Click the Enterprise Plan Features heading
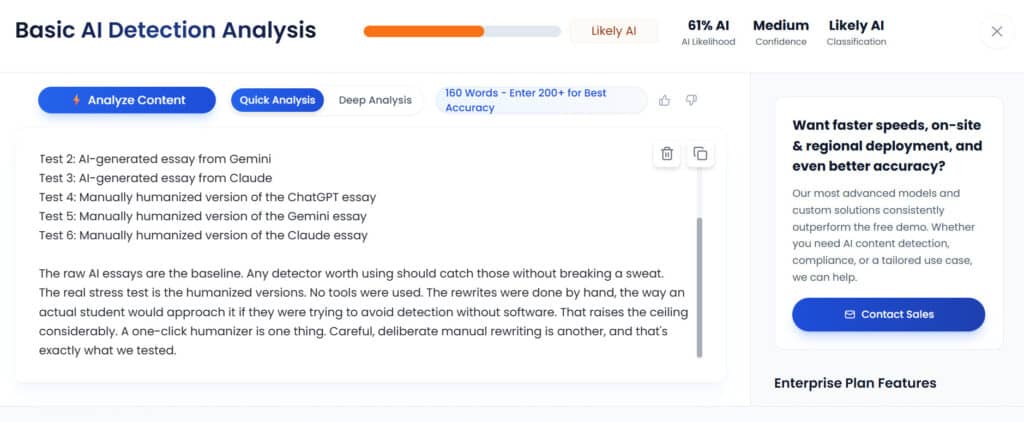Image resolution: width=1024 pixels, height=422 pixels. (855, 383)
